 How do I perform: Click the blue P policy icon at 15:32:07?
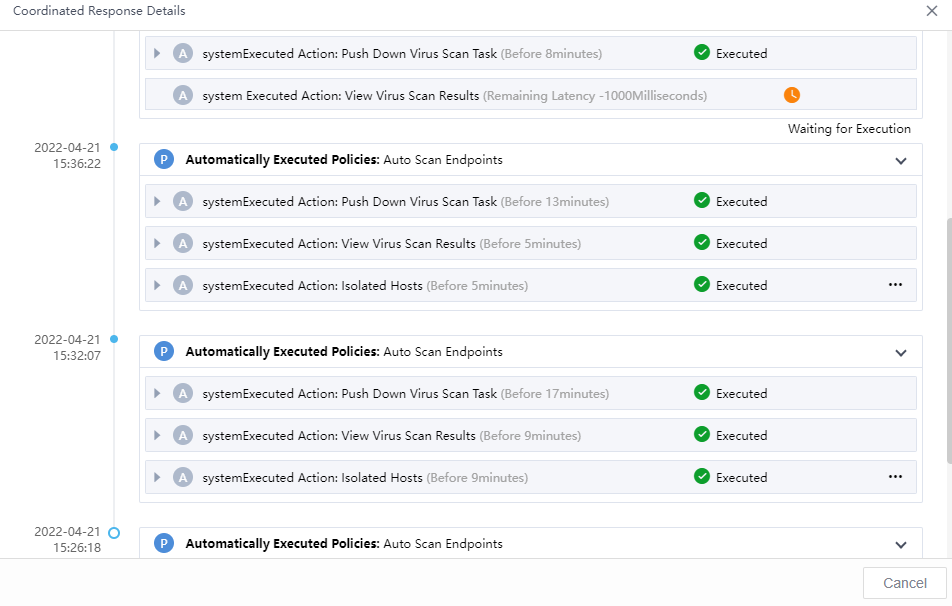click(x=165, y=352)
